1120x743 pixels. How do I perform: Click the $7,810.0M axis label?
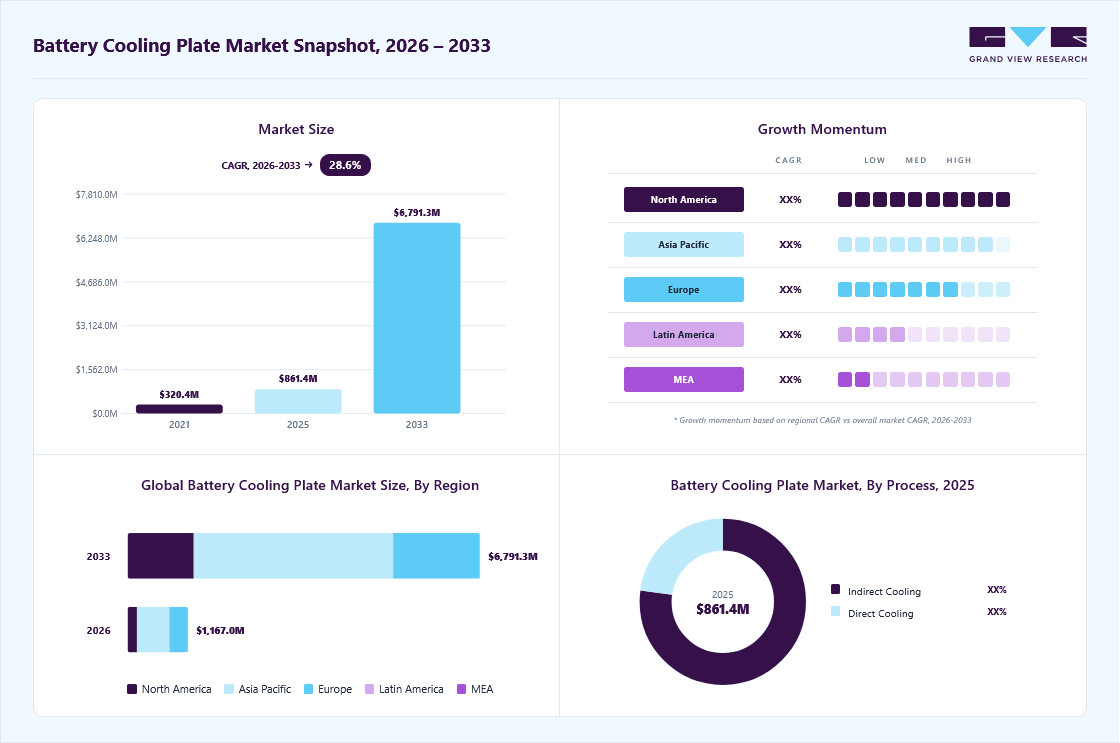pos(96,194)
